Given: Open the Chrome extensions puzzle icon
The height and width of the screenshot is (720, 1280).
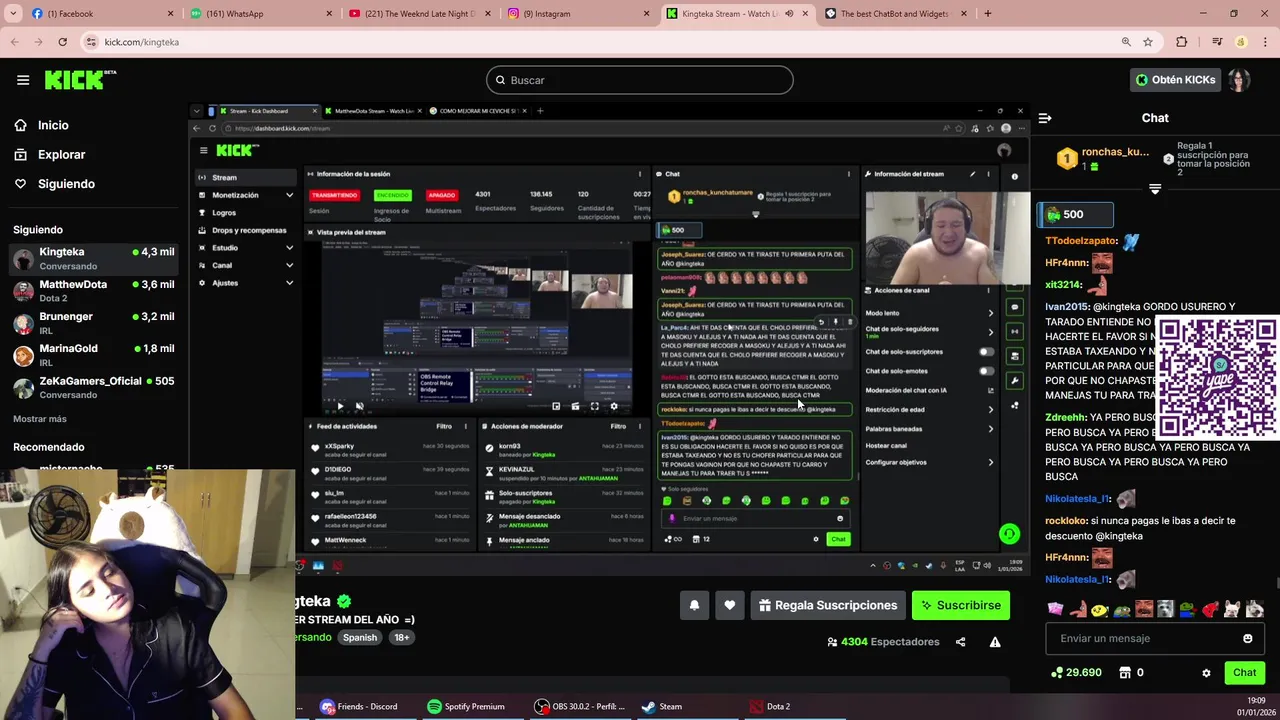Looking at the screenshot, I should [1182, 42].
